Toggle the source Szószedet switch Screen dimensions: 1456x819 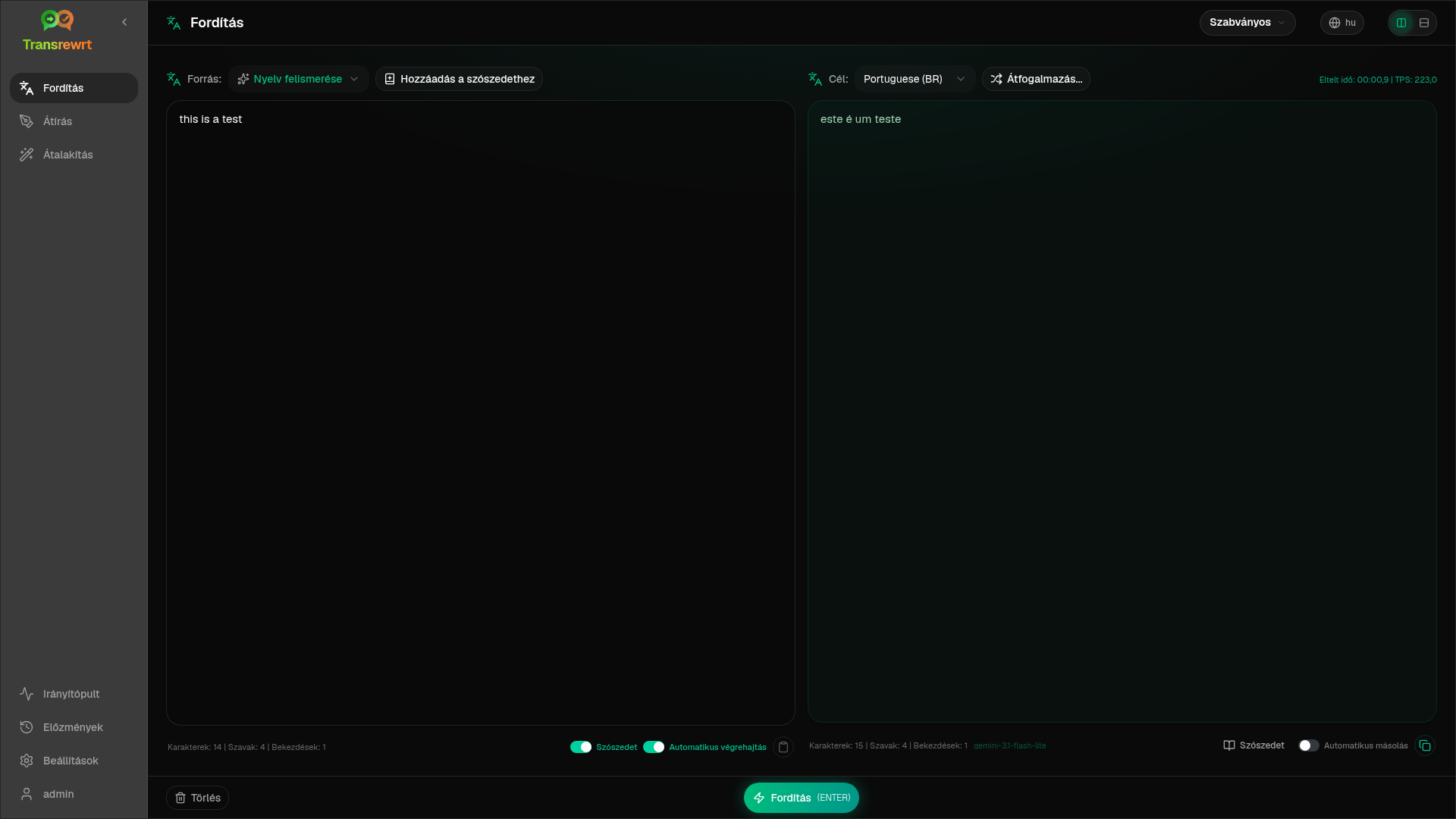click(581, 747)
